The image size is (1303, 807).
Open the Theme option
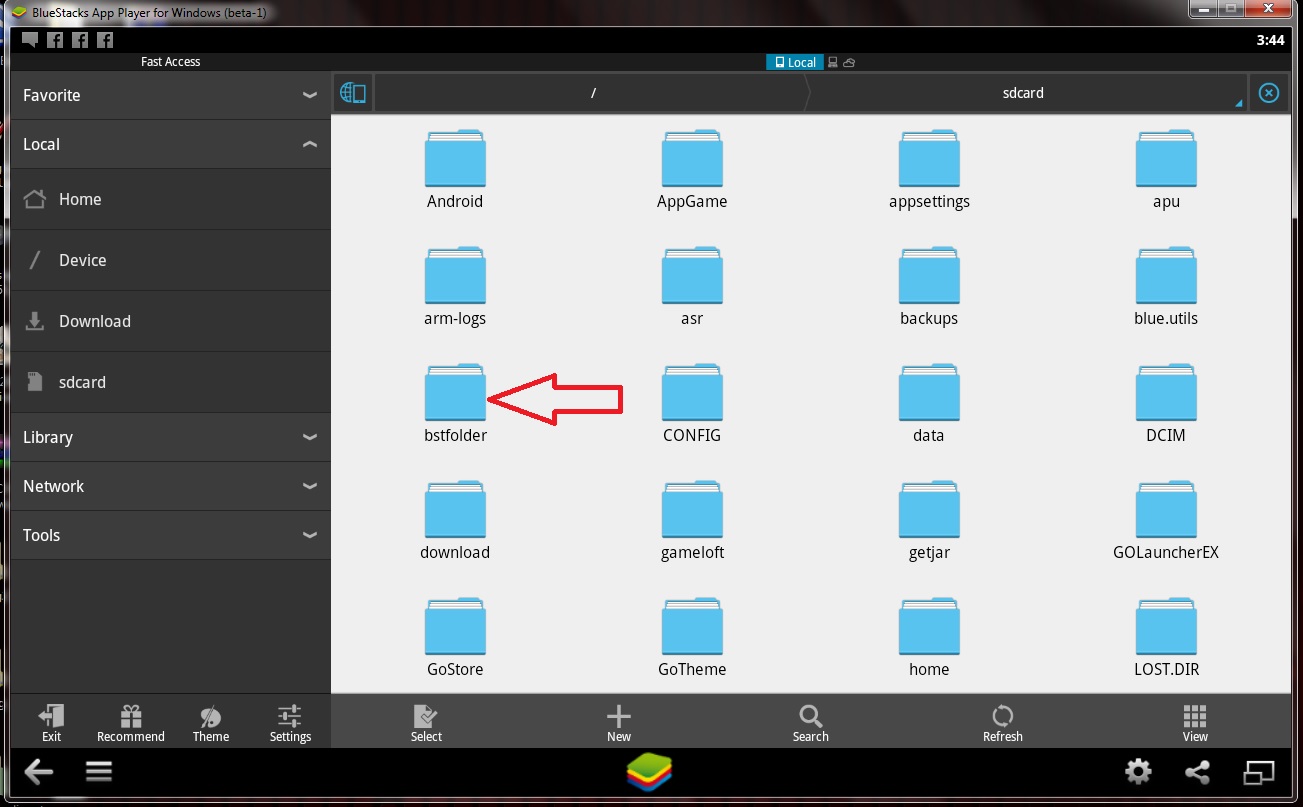coord(211,723)
